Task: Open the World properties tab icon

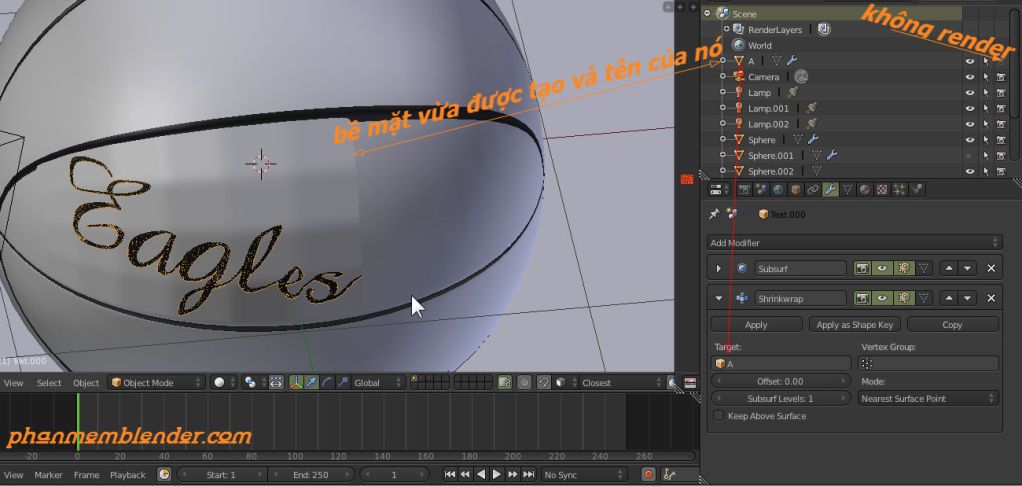Action: pos(778,190)
